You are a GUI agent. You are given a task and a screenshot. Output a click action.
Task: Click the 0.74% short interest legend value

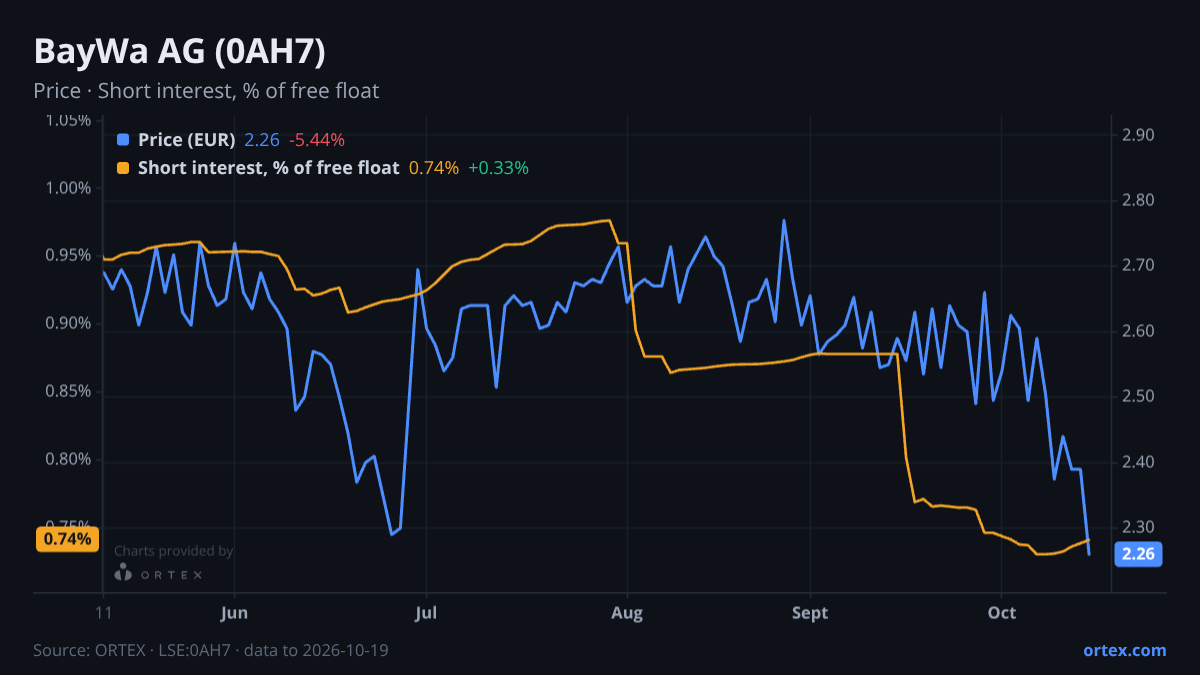434,168
